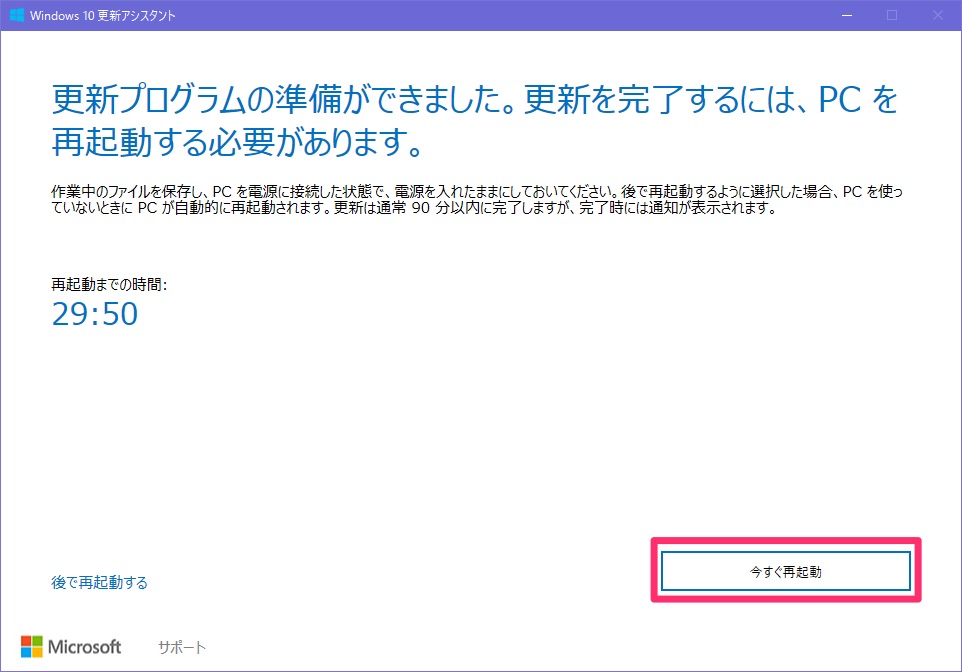Click the 作業中のファイルを保存し paragraph
Screen dimensions: 962x672
tap(477, 199)
